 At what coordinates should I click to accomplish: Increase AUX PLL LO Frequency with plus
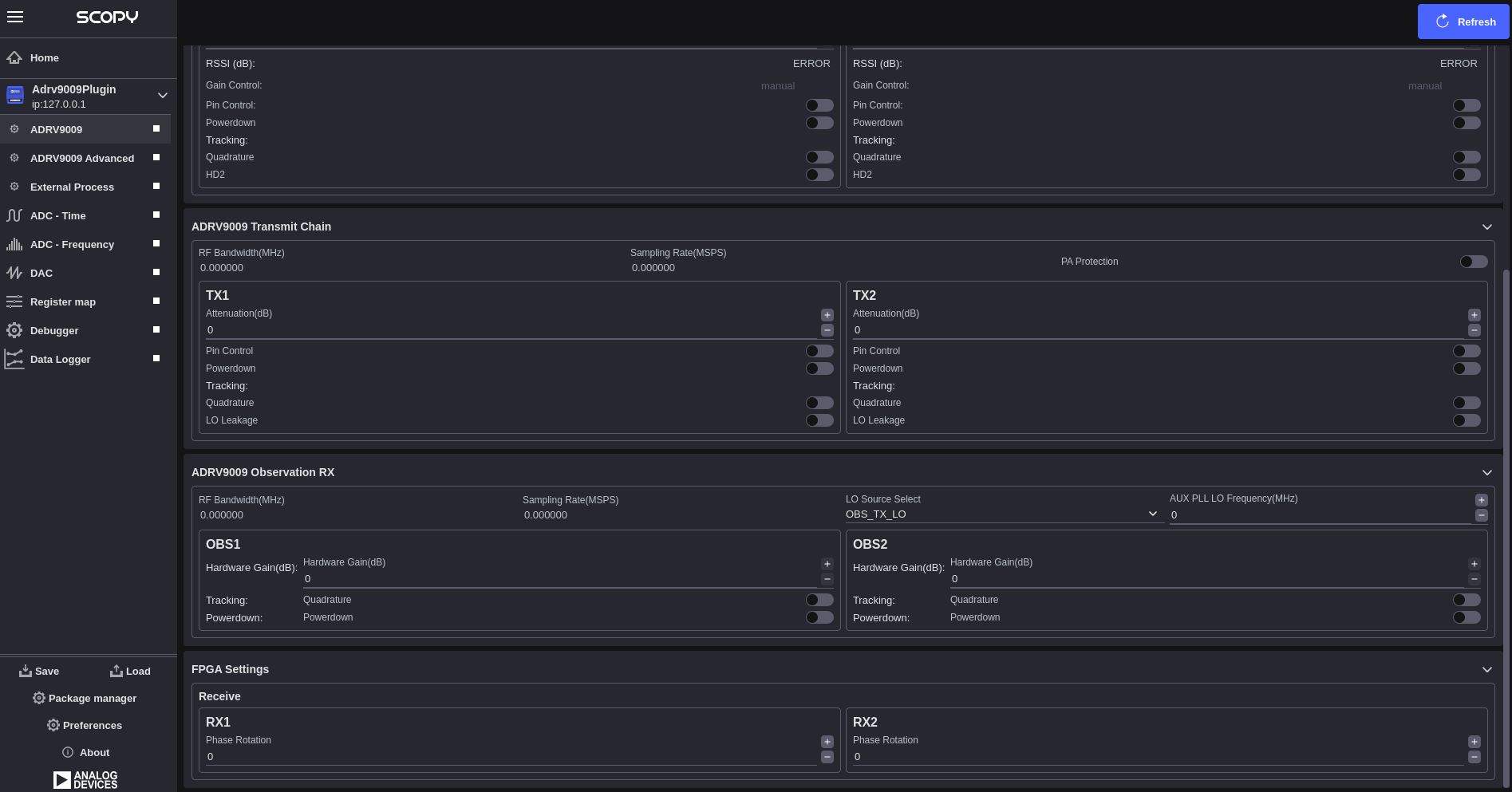1482,500
